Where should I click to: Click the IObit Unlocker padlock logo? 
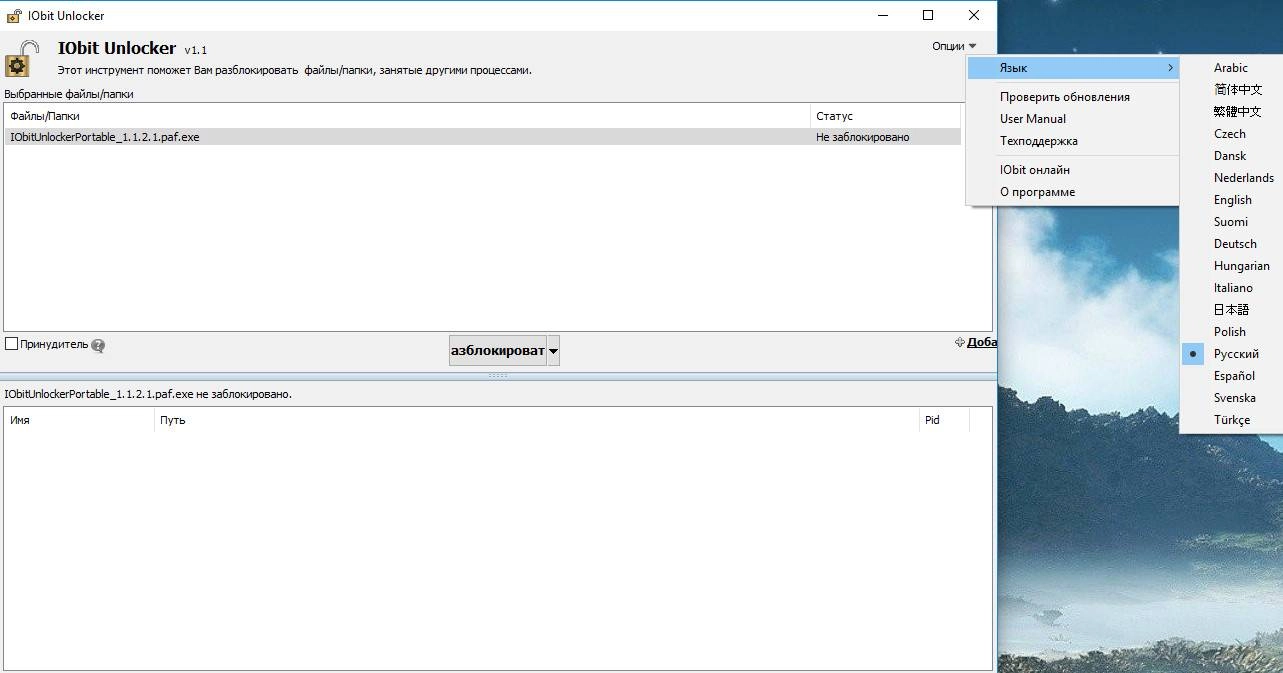tap(22, 58)
